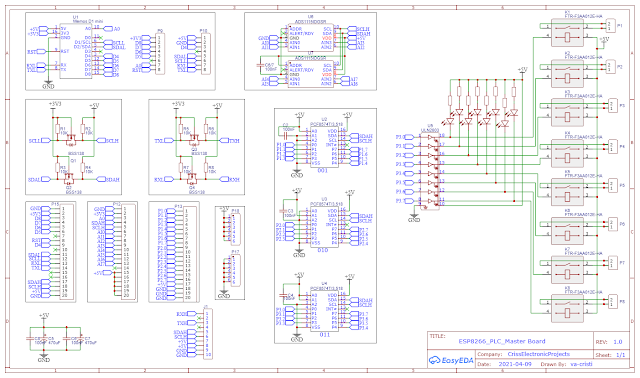Select output connector P3
The image size is (640, 378).
pyautogui.click(x=612, y=105)
